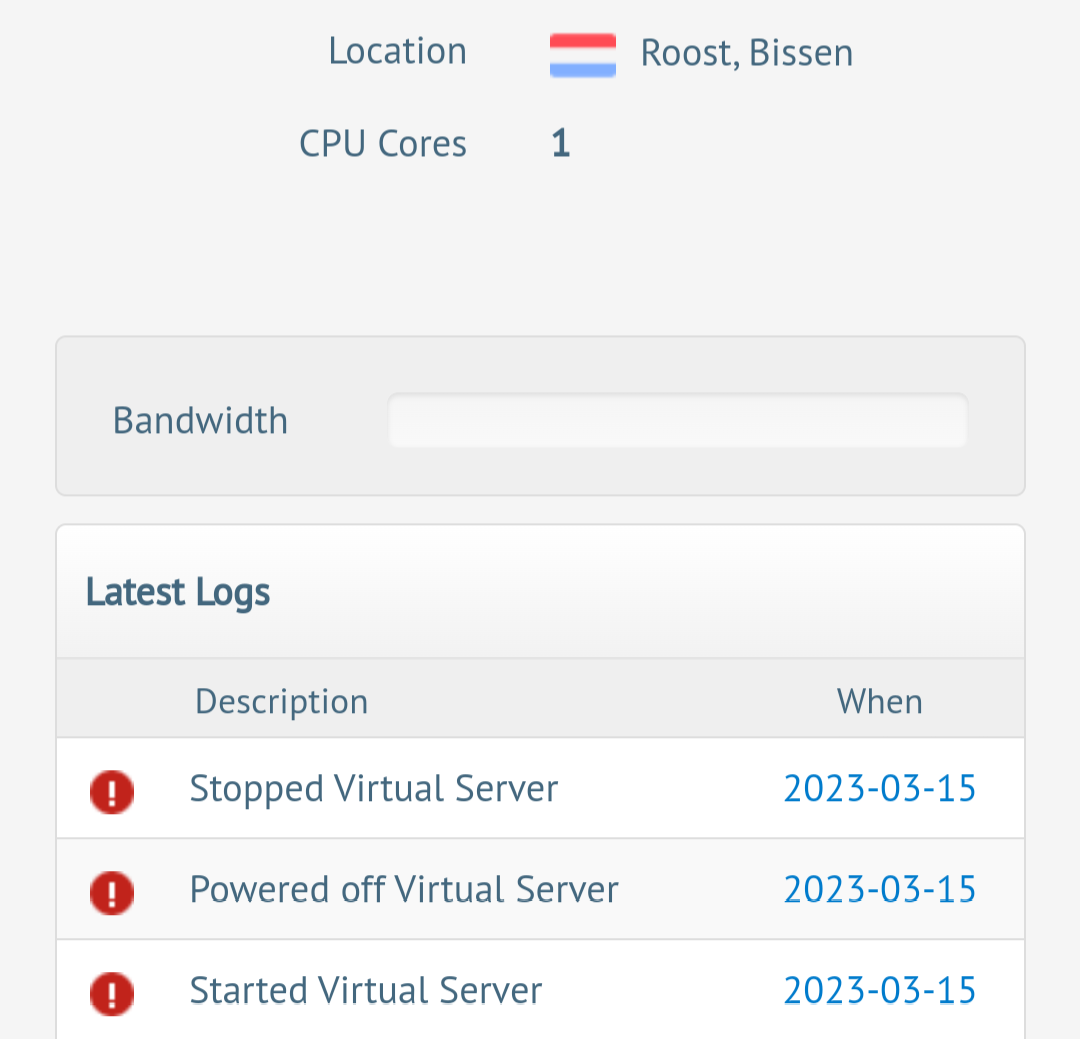Screen dimensions: 1080x1039
Task: Open the date link for Started Virtual Server
Action: [879, 990]
